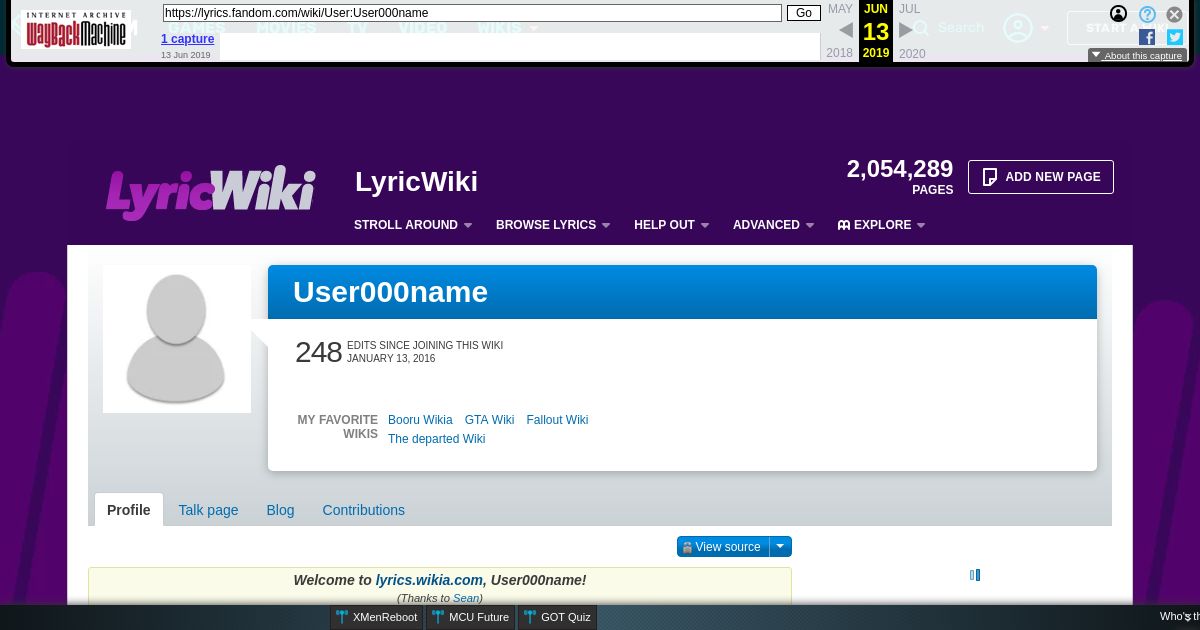The width and height of the screenshot is (1200, 630).
Task: Switch to the Profile tab
Action: [129, 510]
